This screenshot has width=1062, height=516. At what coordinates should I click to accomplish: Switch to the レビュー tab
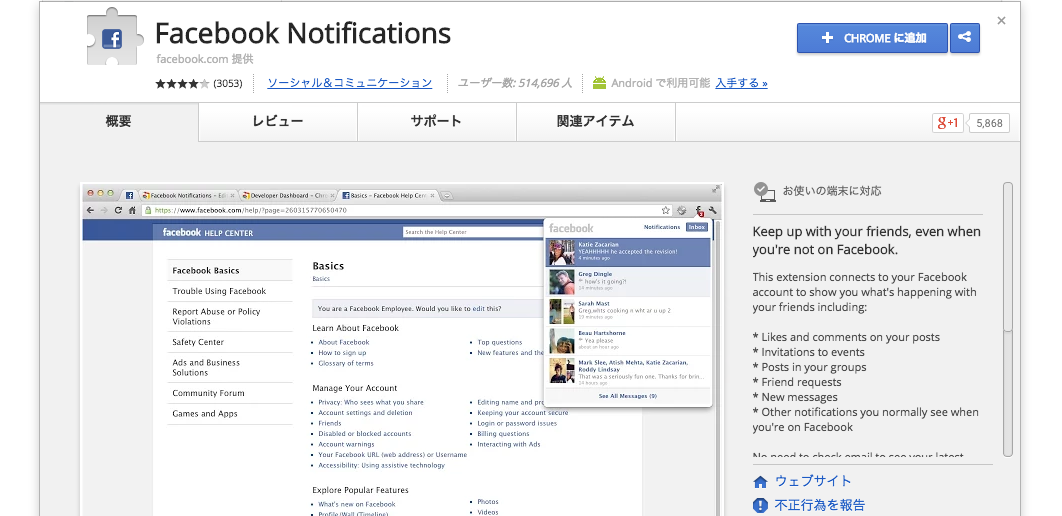click(x=278, y=122)
